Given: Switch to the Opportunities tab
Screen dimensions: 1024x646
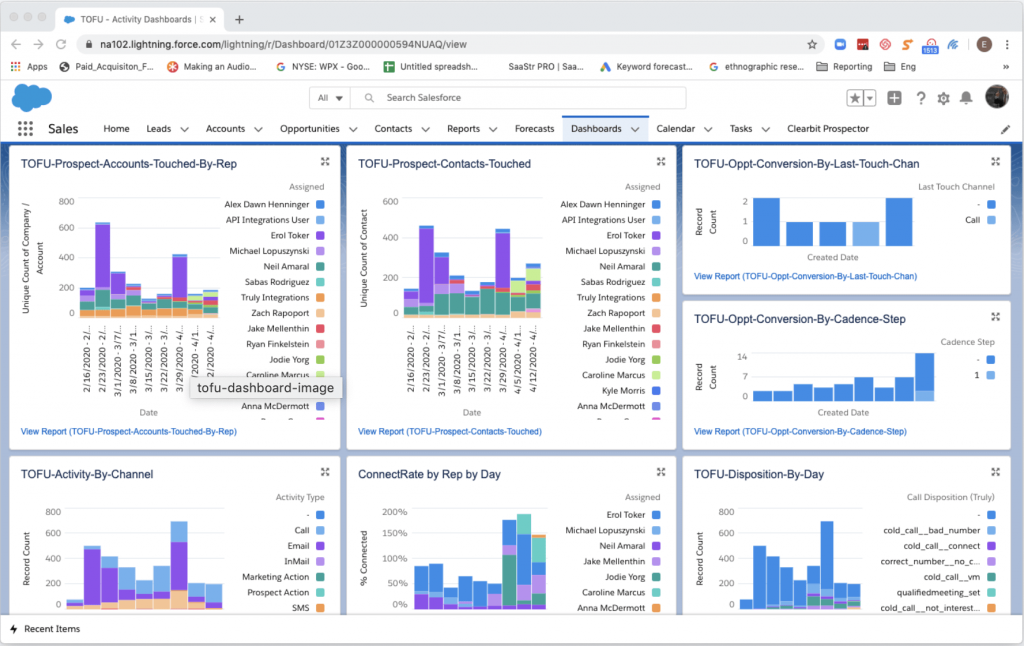Looking at the screenshot, I should [x=310, y=129].
